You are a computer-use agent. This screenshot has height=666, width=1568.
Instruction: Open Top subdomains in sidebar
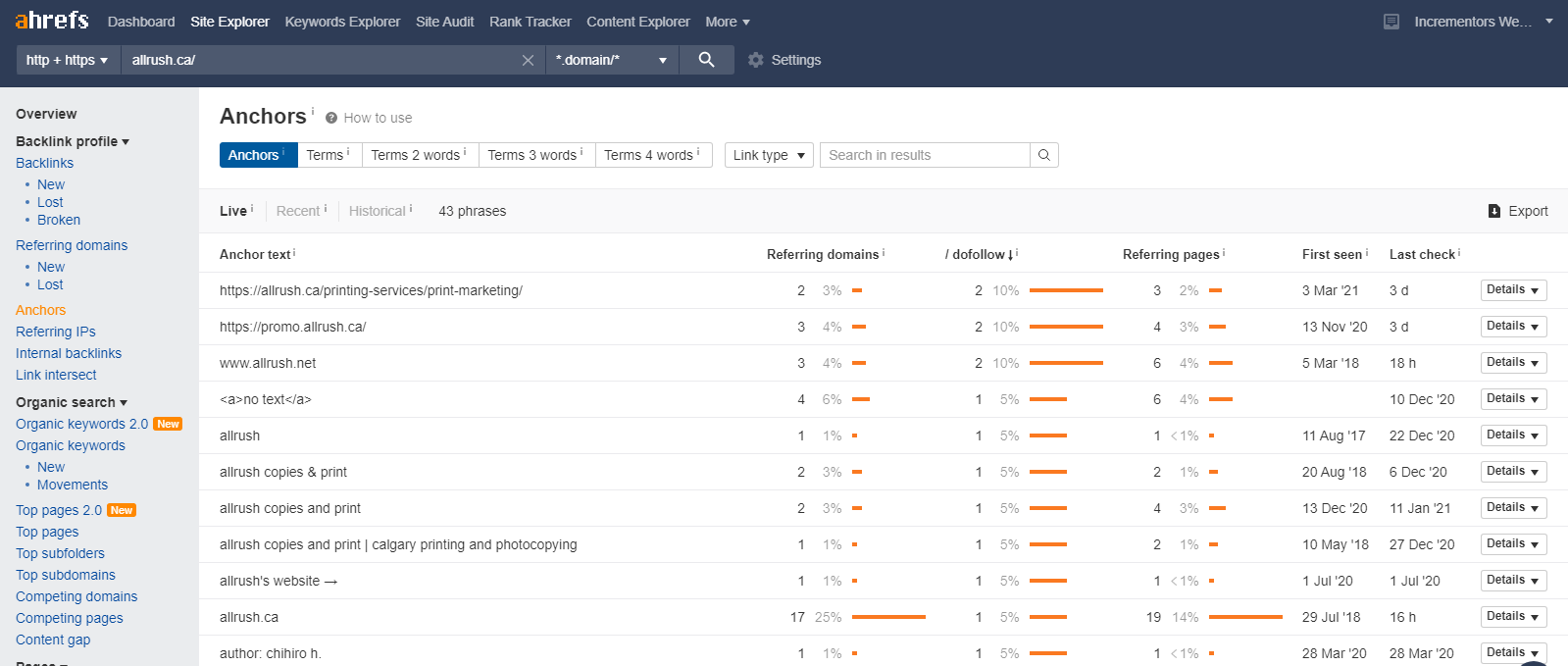(x=66, y=575)
